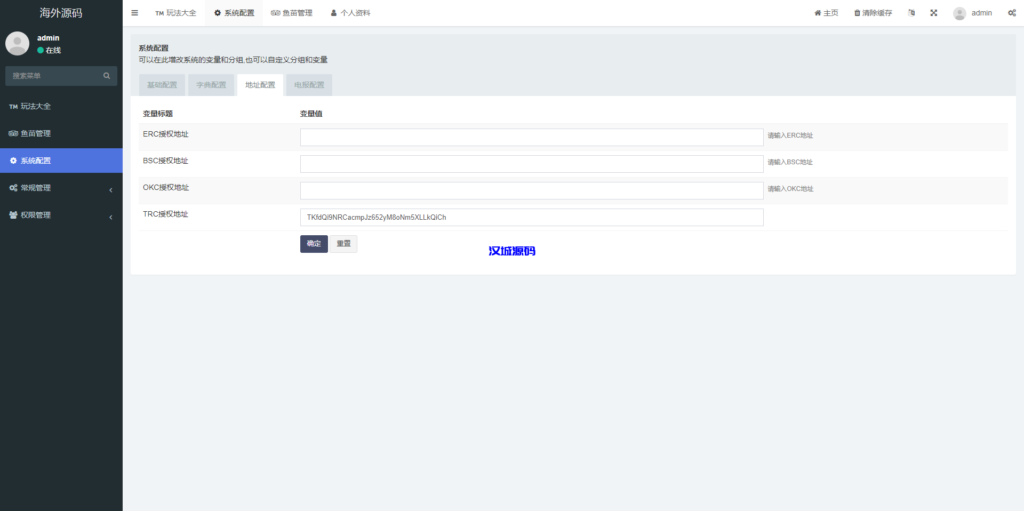Screen dimensions: 1024x511
Task: Click the 变量值 column header
Action: (x=312, y=114)
